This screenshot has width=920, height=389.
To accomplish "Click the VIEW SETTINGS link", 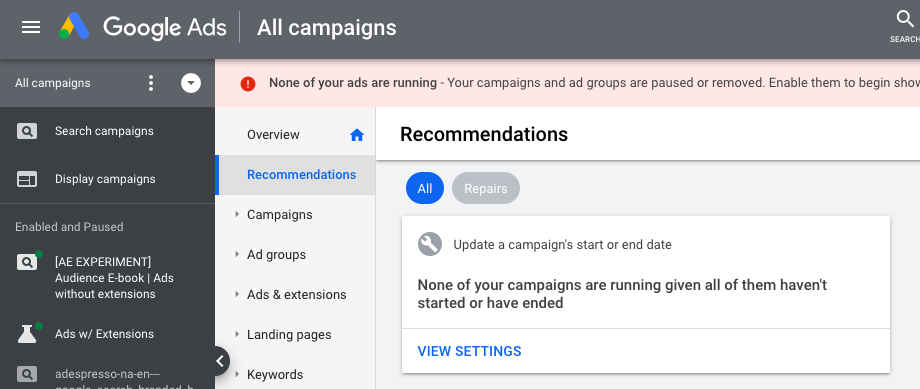I will 469,351.
